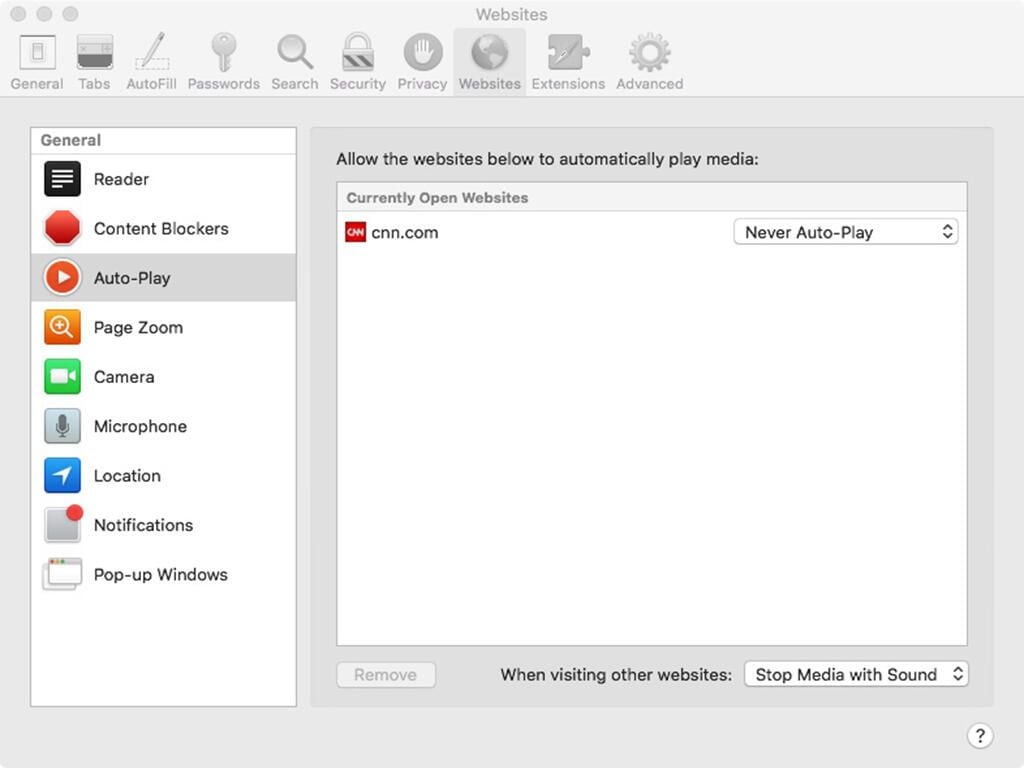Screen dimensions: 1024x768
Task: Click the Remove button
Action: (386, 675)
